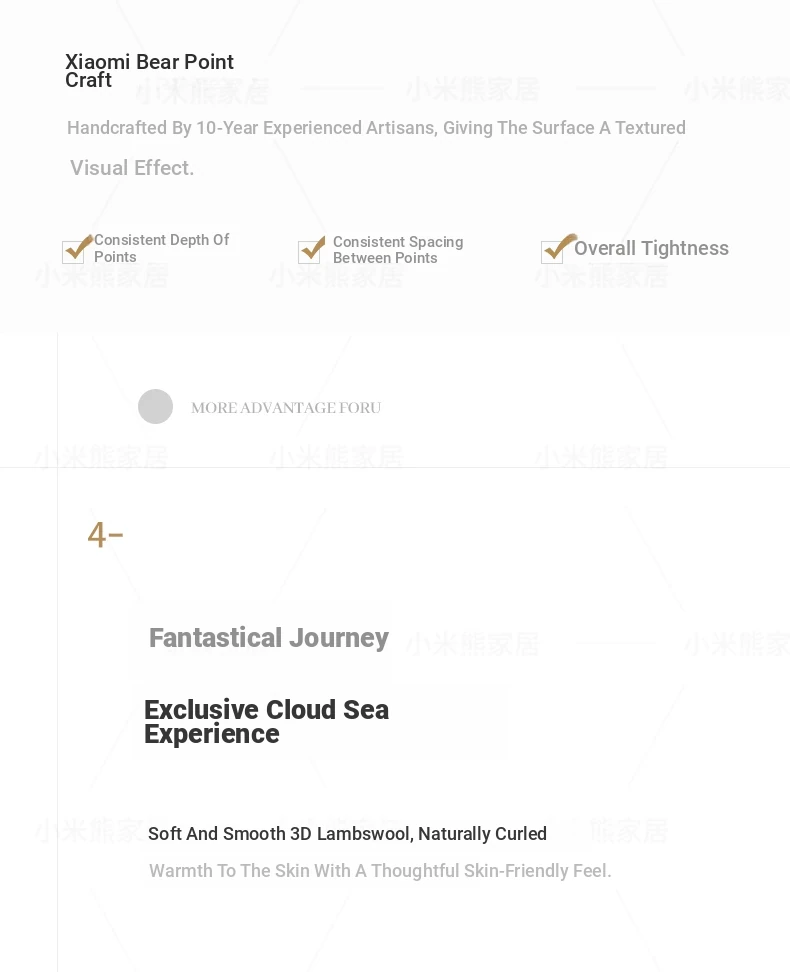This screenshot has height=972, width=790.
Task: Click the Visual Effect text
Action: 132,168
